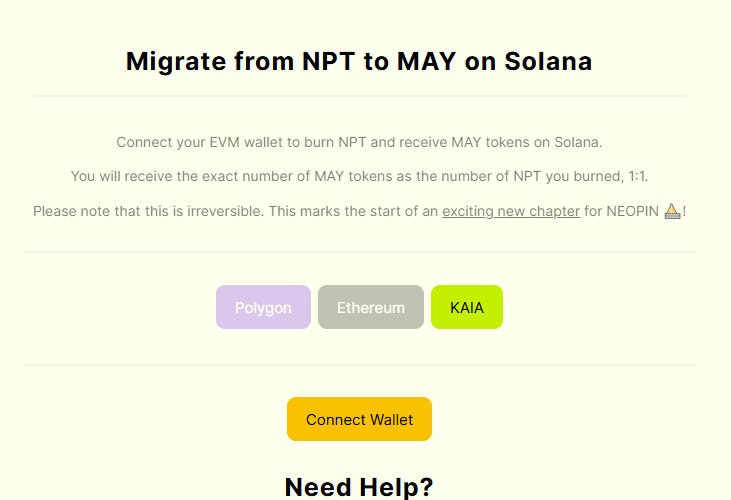Viewport: 731px width, 500px height.
Task: Click the 'Please note that this is irreversible' text
Action: point(148,211)
